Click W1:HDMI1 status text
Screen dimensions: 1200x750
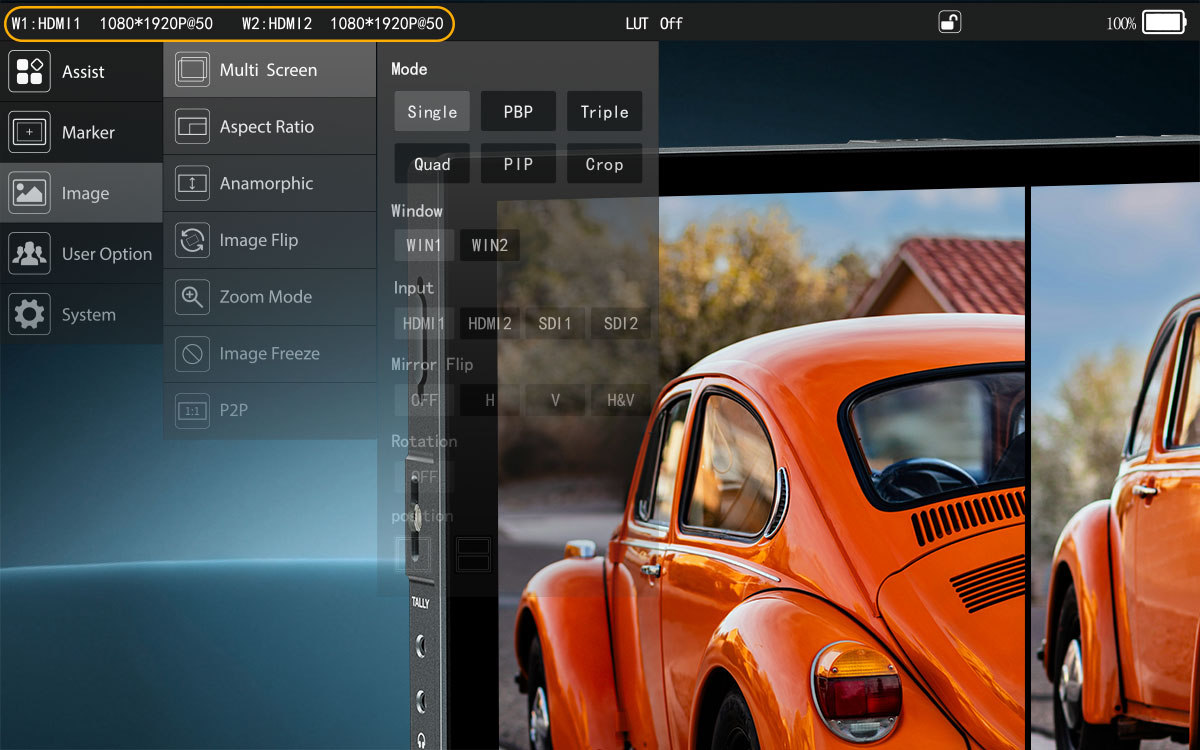[x=46, y=23]
